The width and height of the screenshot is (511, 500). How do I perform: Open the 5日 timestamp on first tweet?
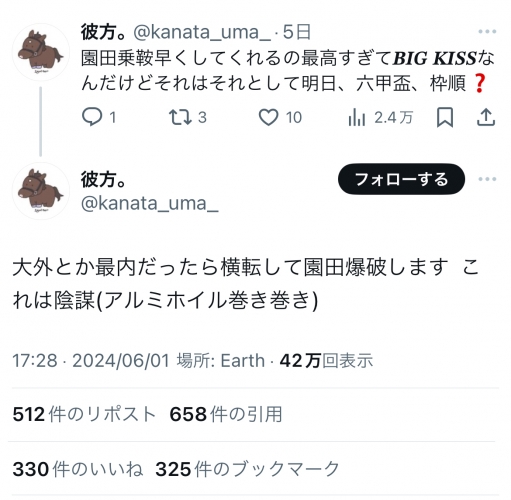[297, 32]
